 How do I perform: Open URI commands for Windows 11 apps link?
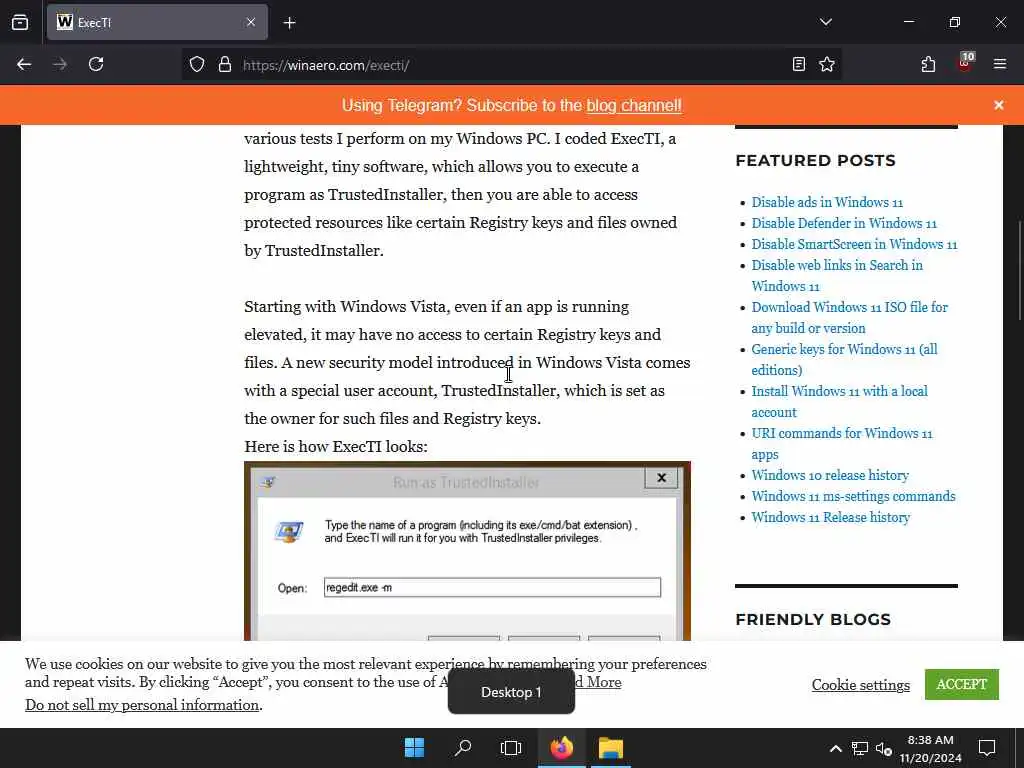point(842,443)
